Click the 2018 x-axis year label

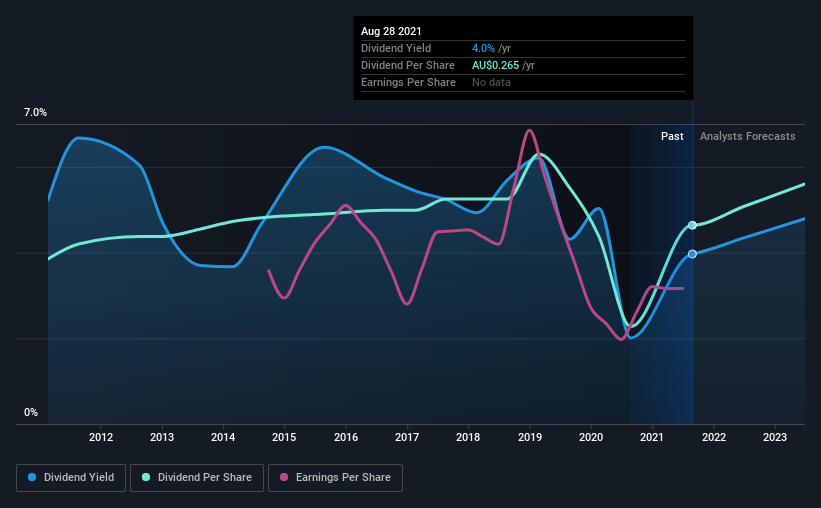pyautogui.click(x=468, y=437)
